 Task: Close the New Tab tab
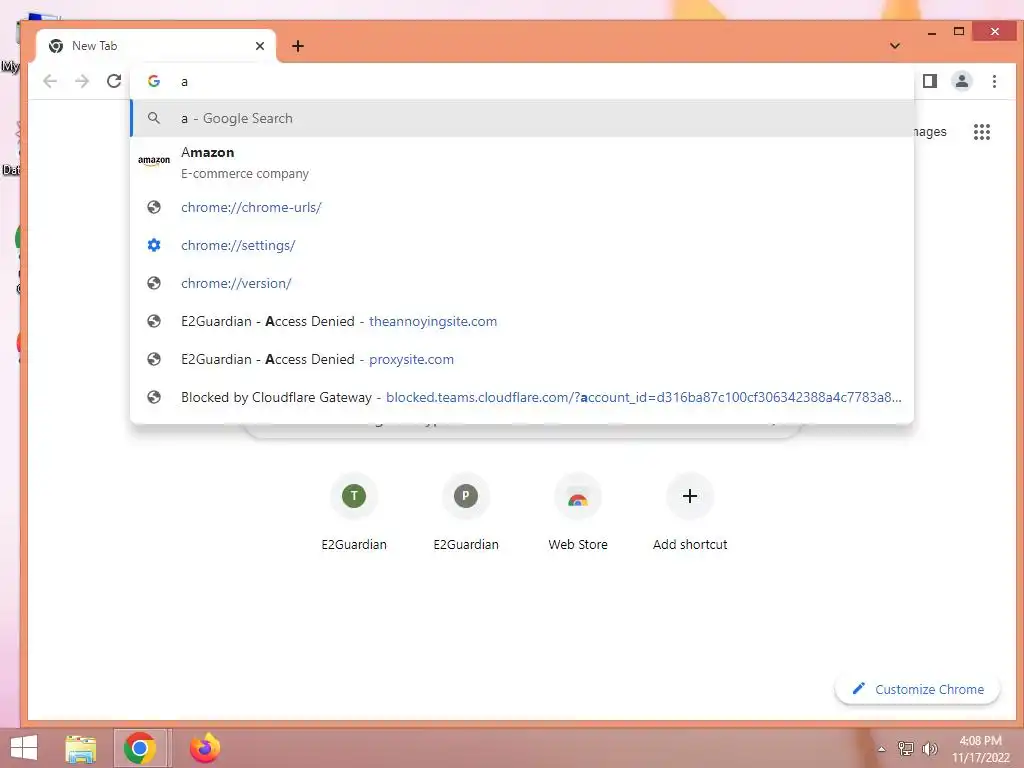coord(260,46)
